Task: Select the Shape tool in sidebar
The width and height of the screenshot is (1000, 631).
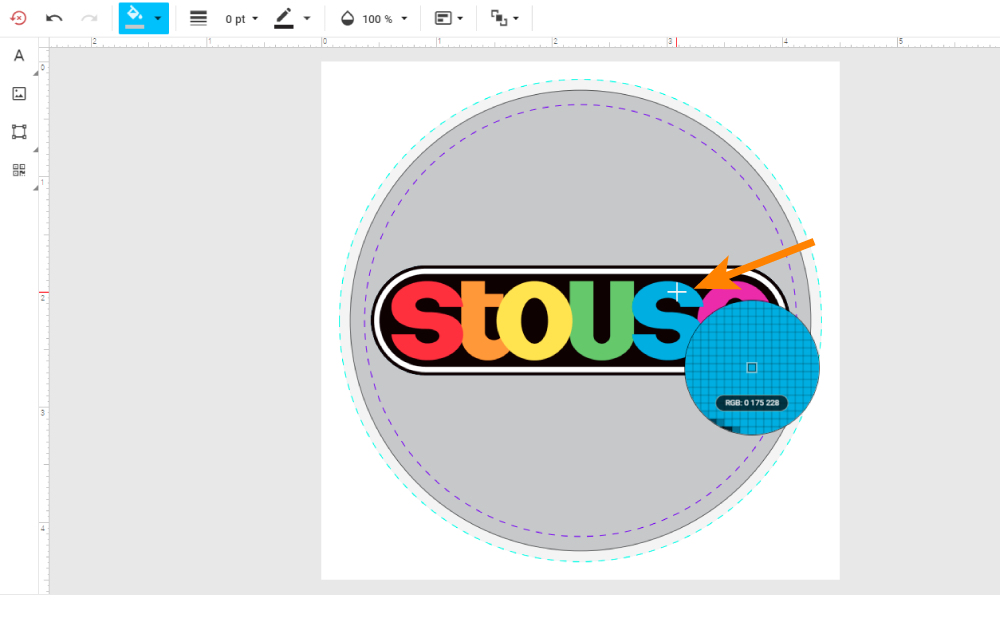Action: point(19,132)
